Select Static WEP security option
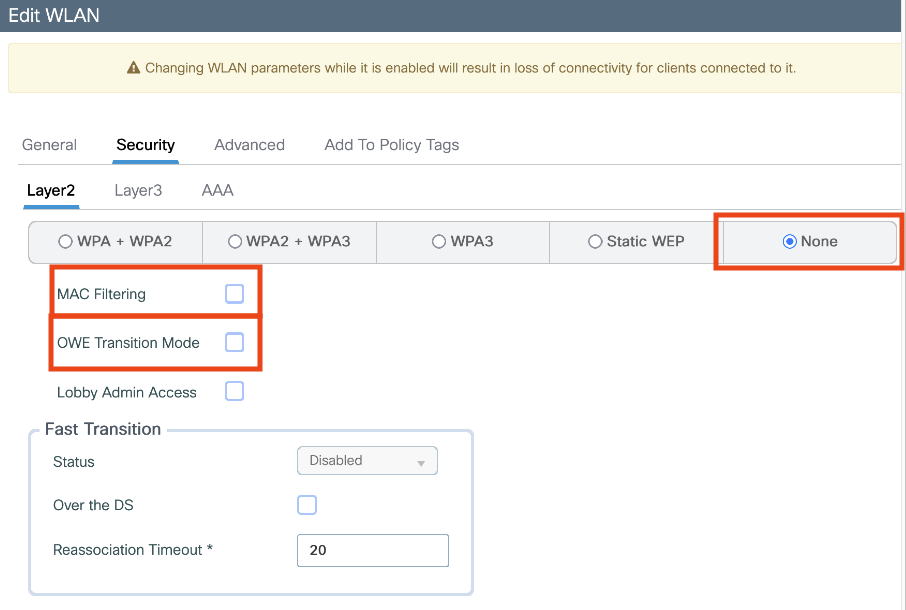The width and height of the screenshot is (906, 610). click(x=595, y=242)
